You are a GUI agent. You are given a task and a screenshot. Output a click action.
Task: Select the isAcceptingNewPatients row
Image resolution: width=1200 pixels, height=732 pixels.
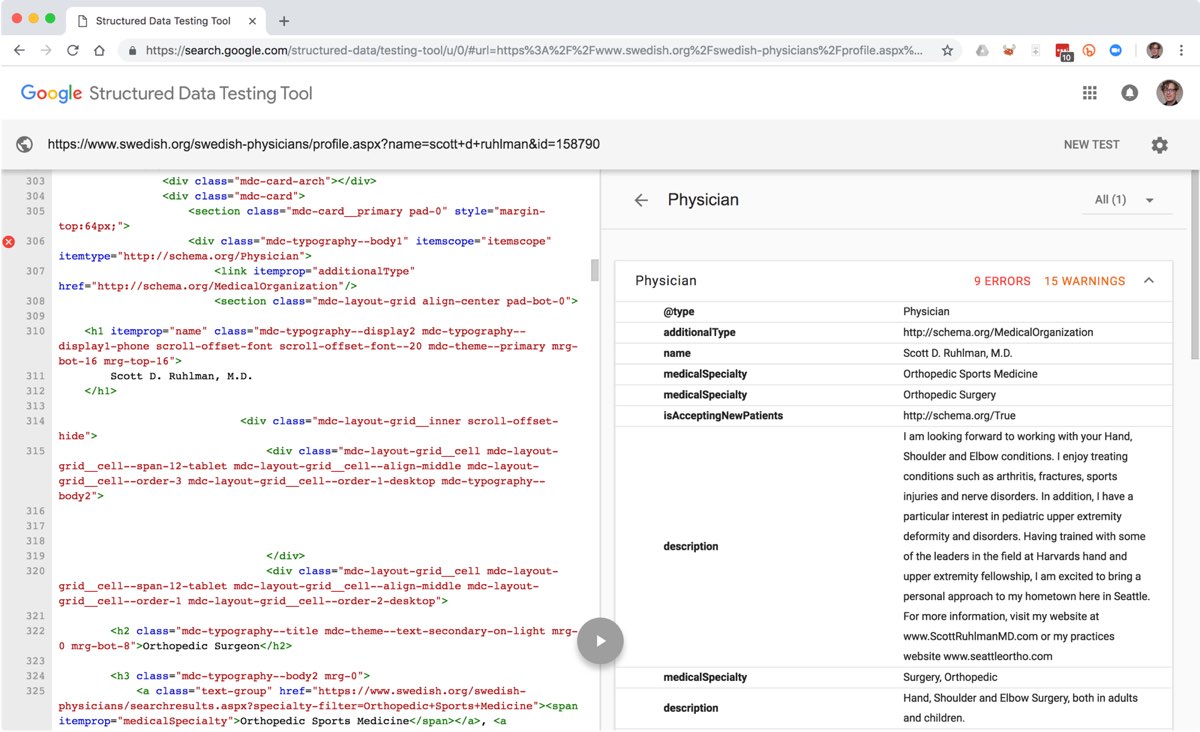click(894, 416)
